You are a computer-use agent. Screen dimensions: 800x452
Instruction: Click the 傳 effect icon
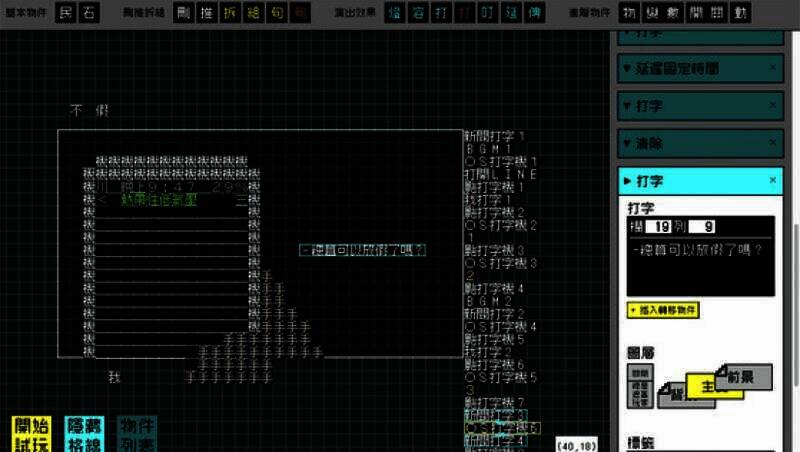click(x=535, y=13)
